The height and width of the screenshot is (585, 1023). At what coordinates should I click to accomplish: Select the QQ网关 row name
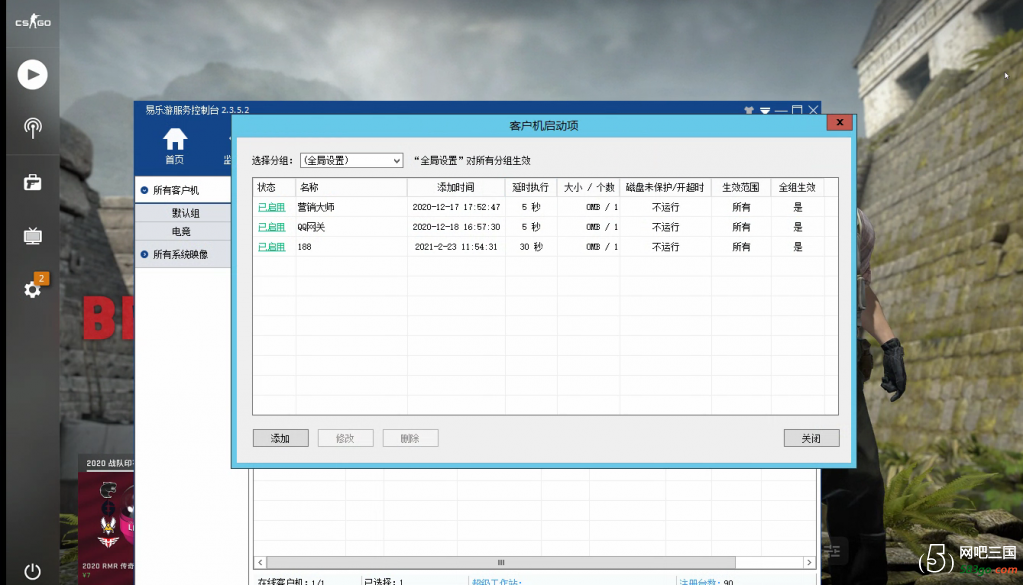[x=311, y=227]
